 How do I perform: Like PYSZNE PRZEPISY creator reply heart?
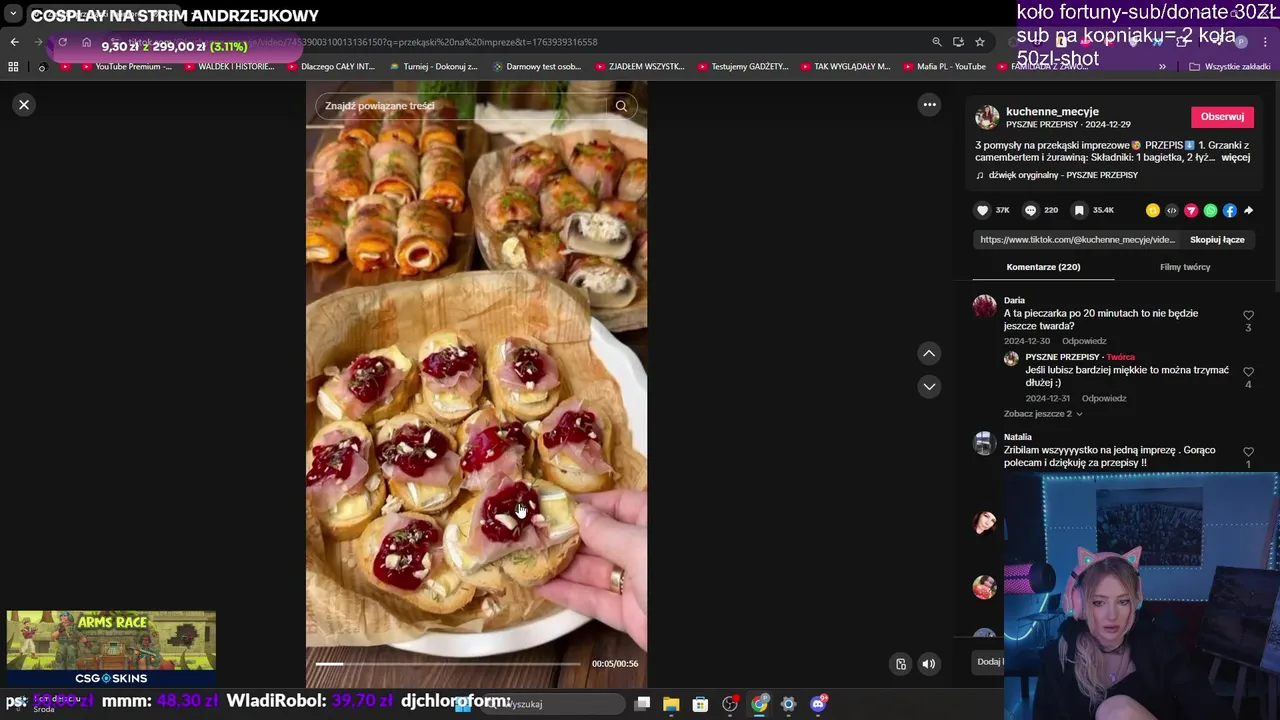(1248, 373)
